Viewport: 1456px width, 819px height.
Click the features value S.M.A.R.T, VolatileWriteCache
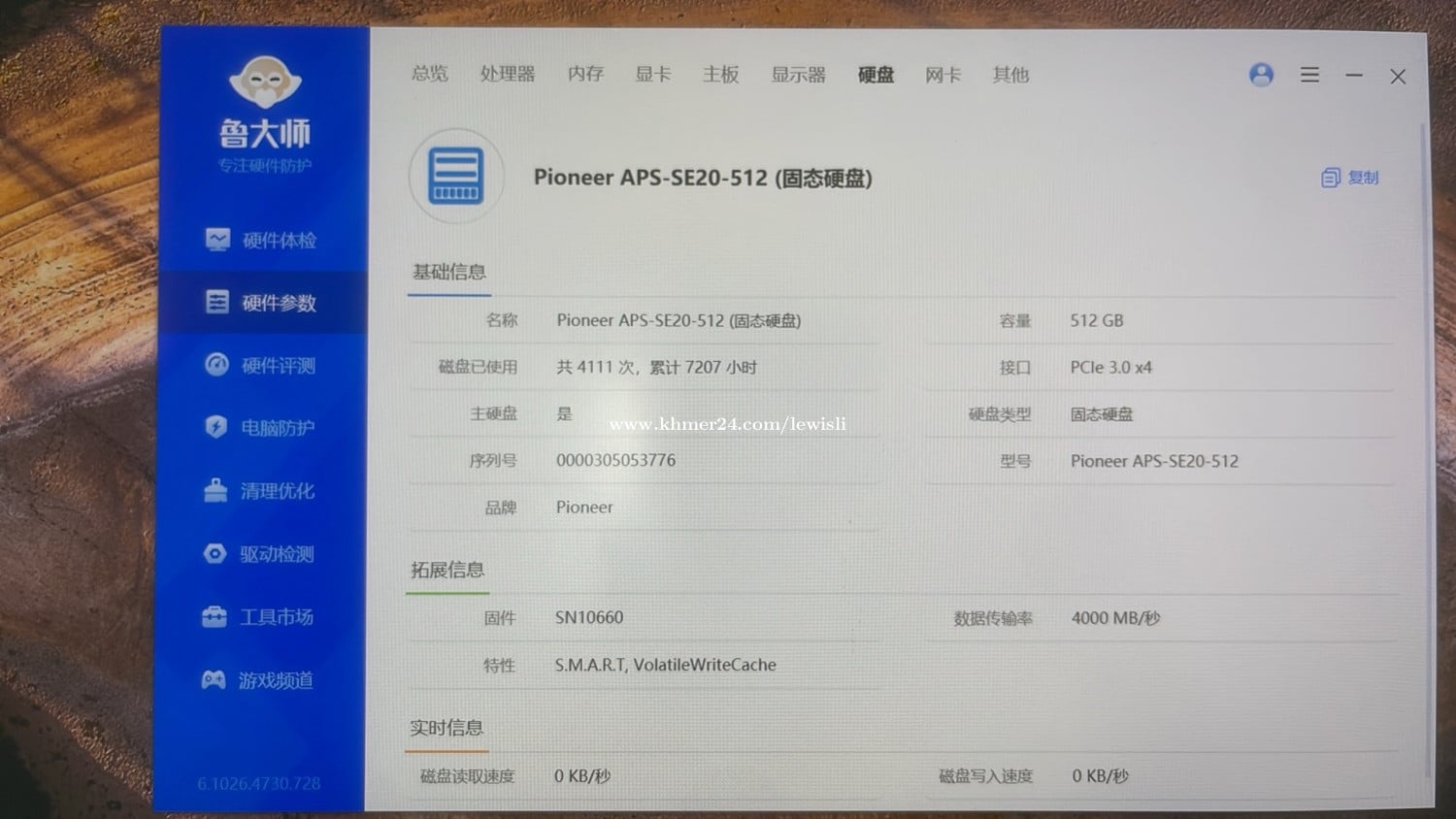click(x=666, y=665)
